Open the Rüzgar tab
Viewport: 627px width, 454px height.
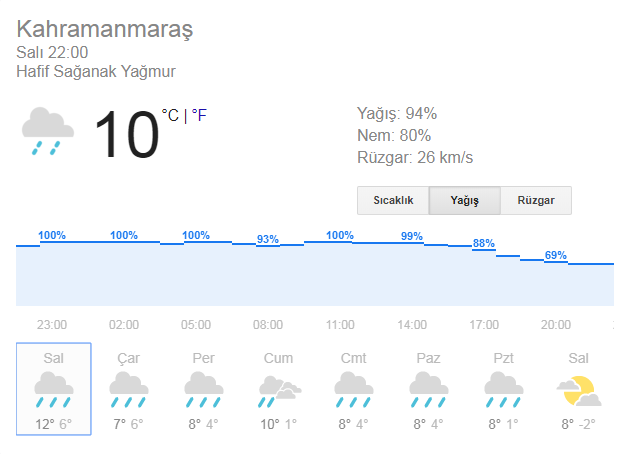tap(536, 200)
